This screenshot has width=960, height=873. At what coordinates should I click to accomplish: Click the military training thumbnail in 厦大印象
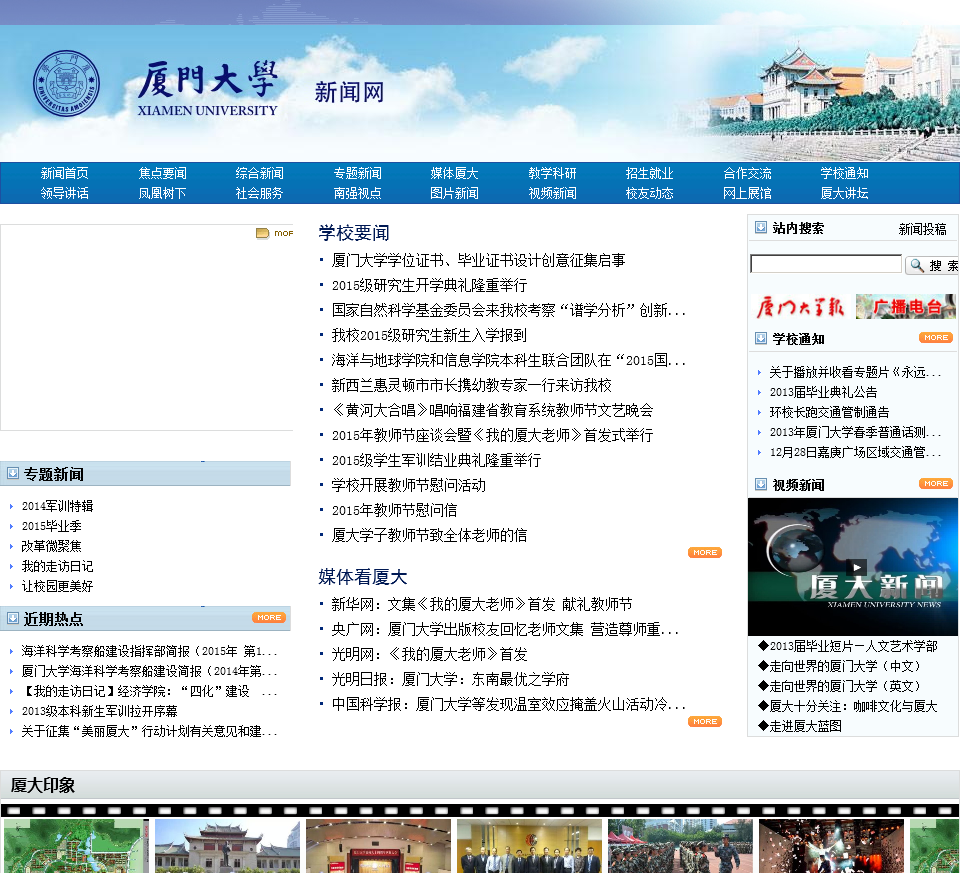tap(680, 846)
